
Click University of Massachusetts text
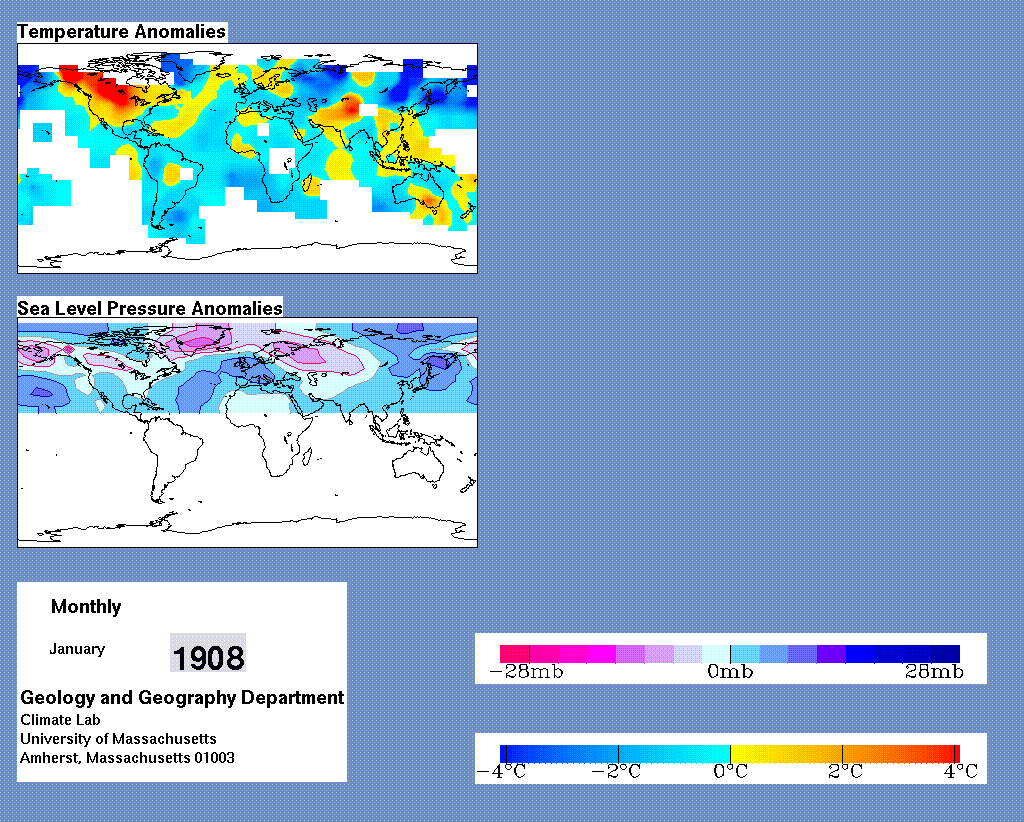coord(118,739)
